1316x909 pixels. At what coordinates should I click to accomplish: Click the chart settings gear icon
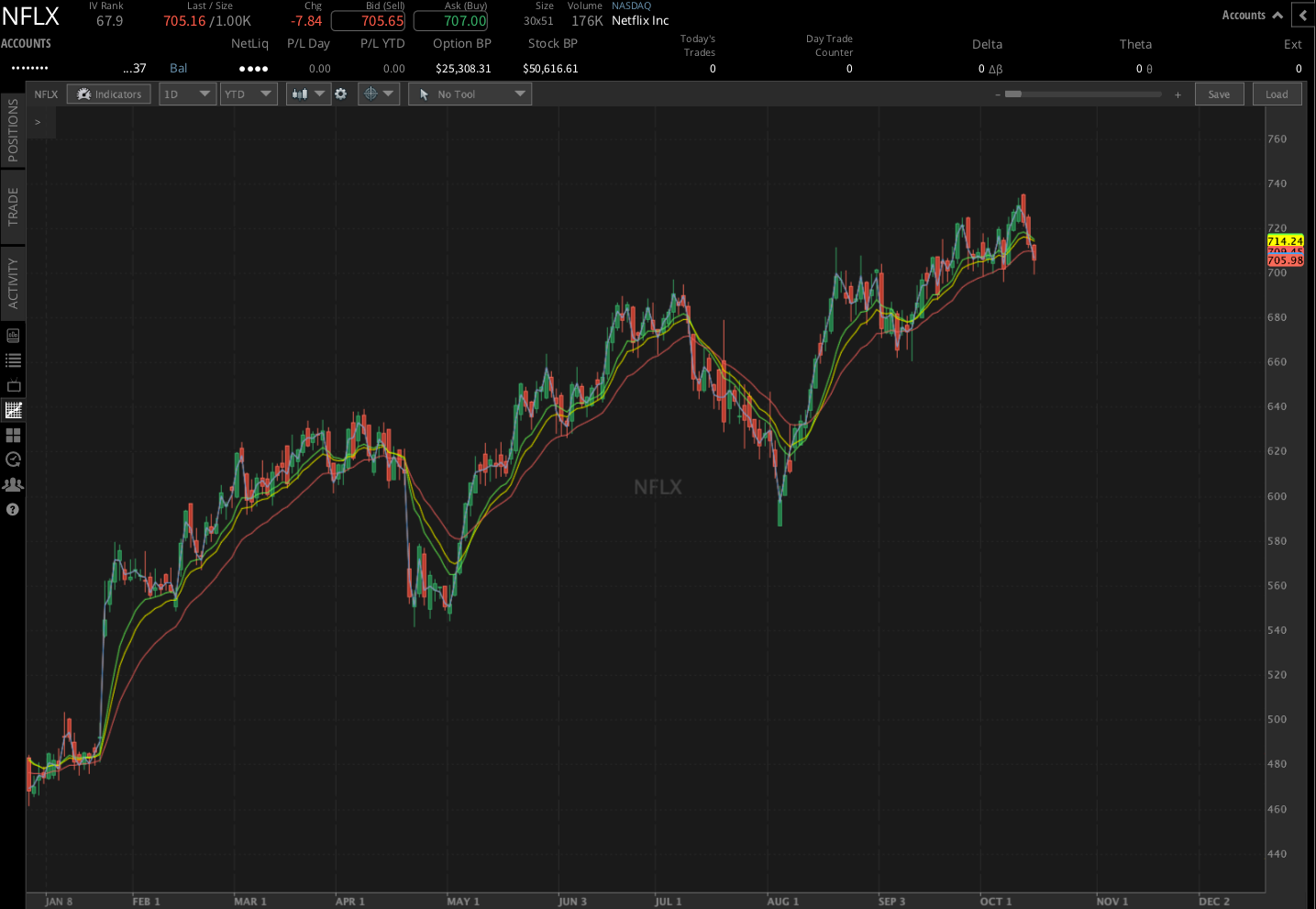tap(341, 94)
